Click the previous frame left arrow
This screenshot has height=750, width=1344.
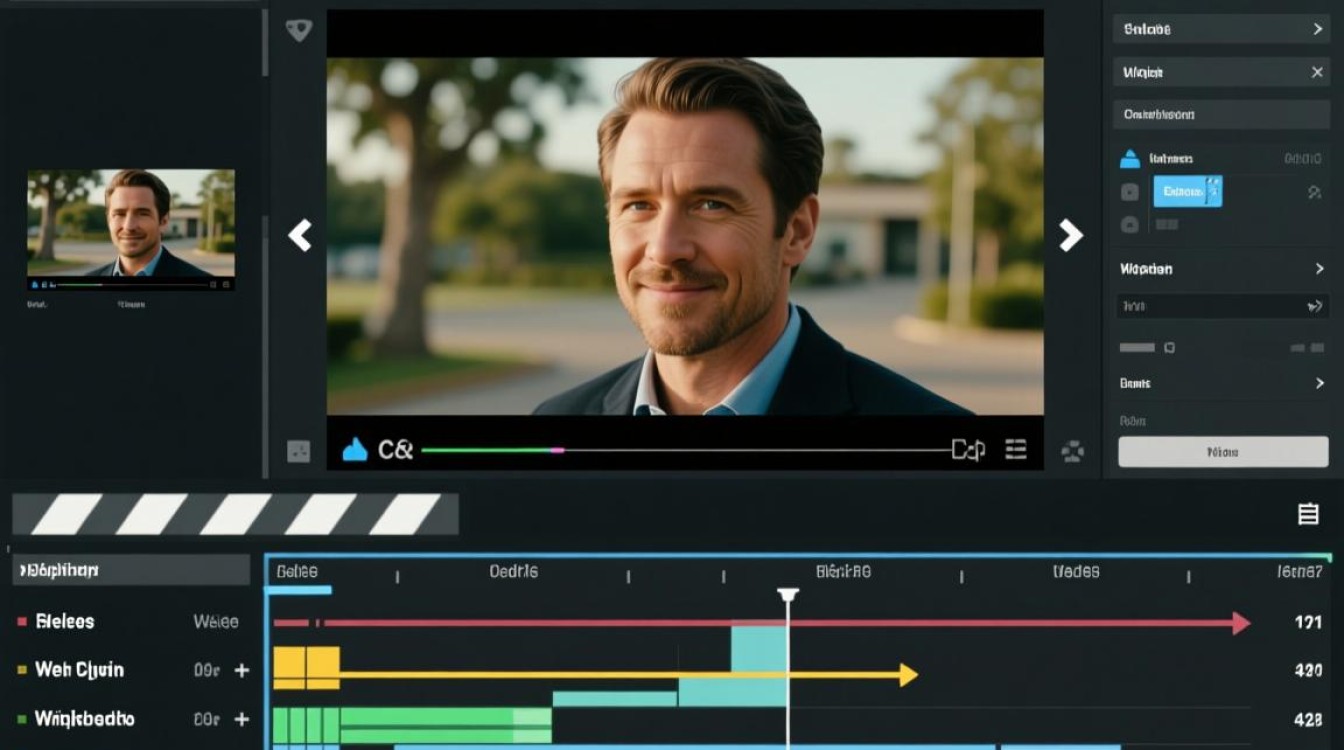(x=300, y=235)
